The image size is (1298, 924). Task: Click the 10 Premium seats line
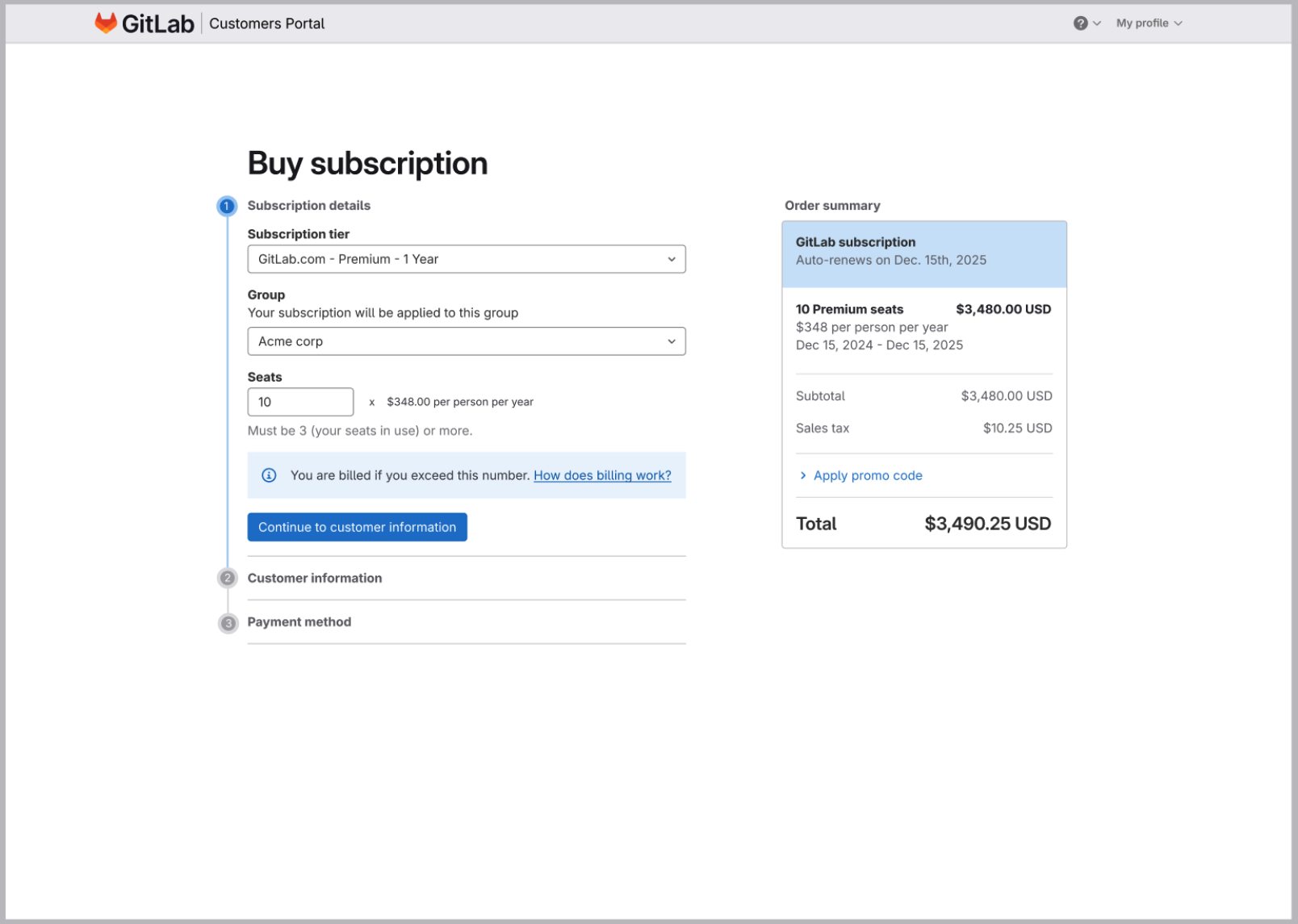pyautogui.click(x=850, y=309)
